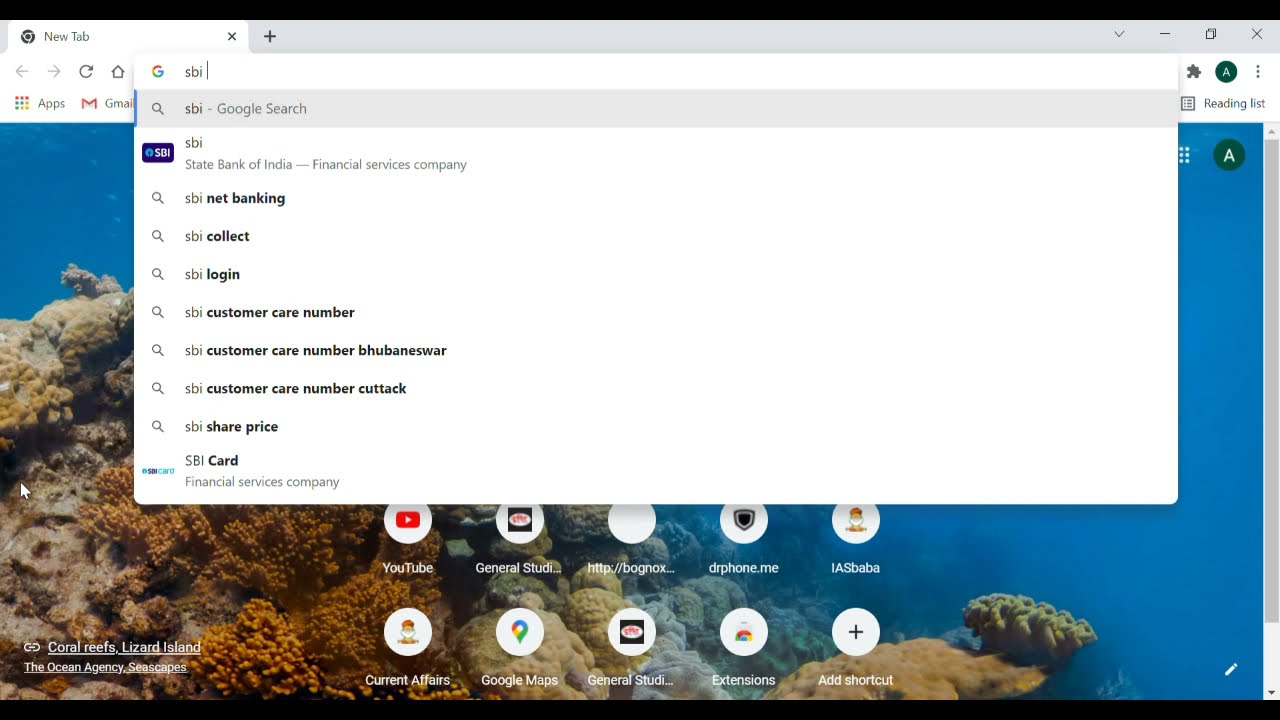Viewport: 1280px width, 720px height.
Task: Open Google account avatar on page
Action: click(1229, 155)
